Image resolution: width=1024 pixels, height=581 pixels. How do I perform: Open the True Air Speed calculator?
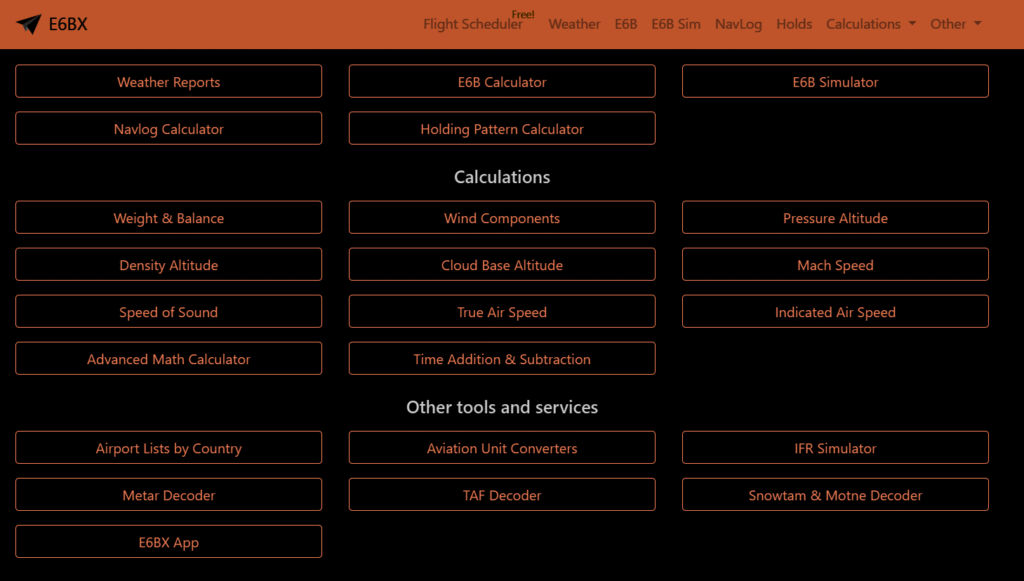(502, 312)
